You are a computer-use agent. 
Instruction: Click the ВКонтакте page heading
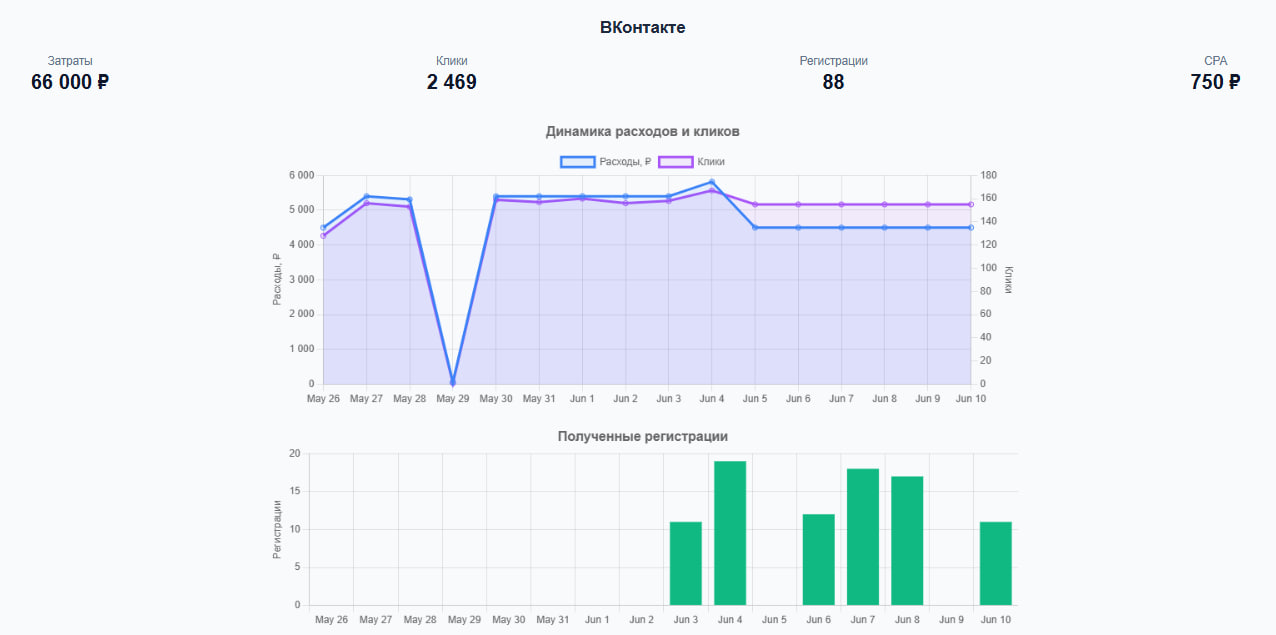coord(642,28)
